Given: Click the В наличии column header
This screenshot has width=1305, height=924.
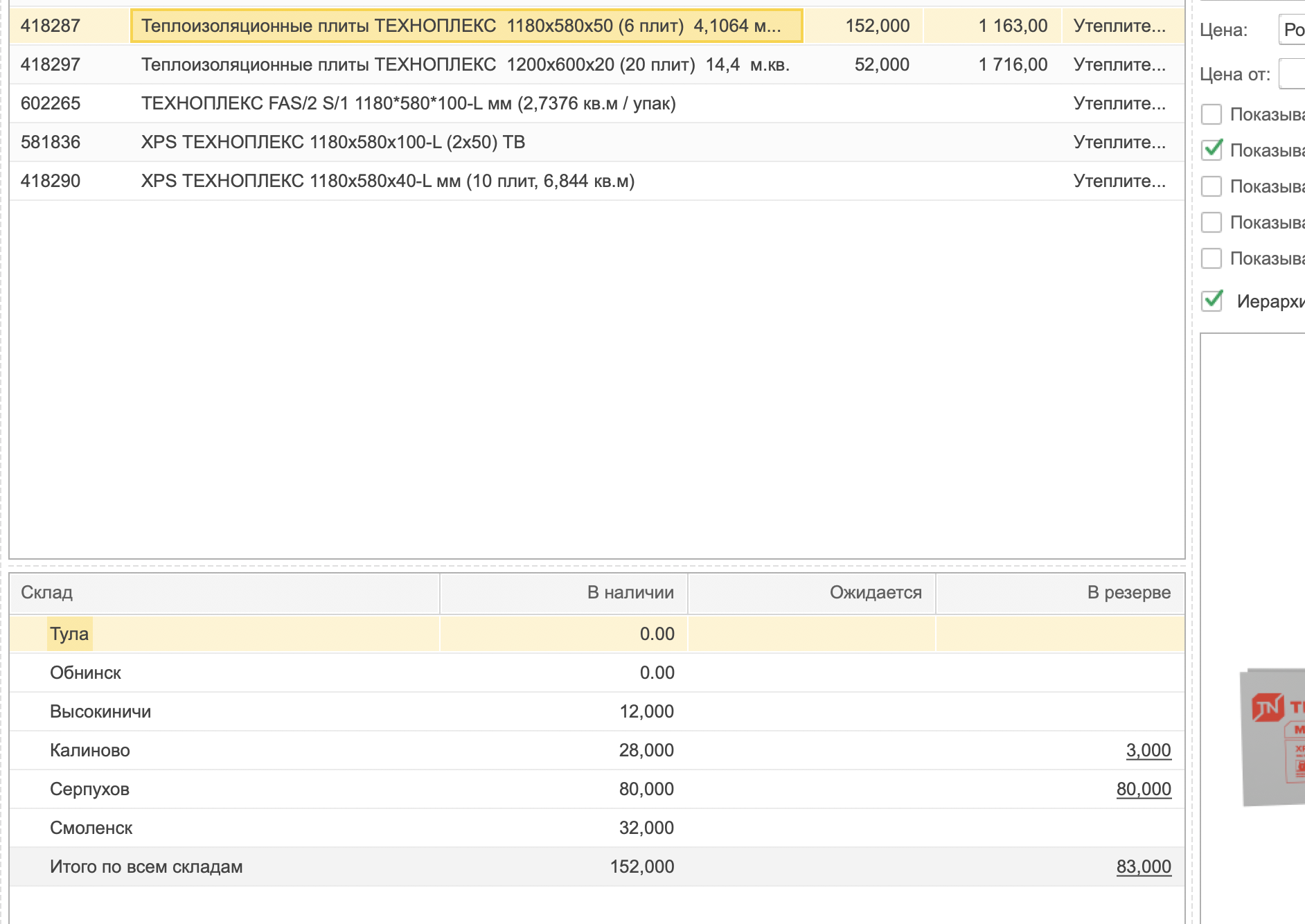Looking at the screenshot, I should click(564, 593).
